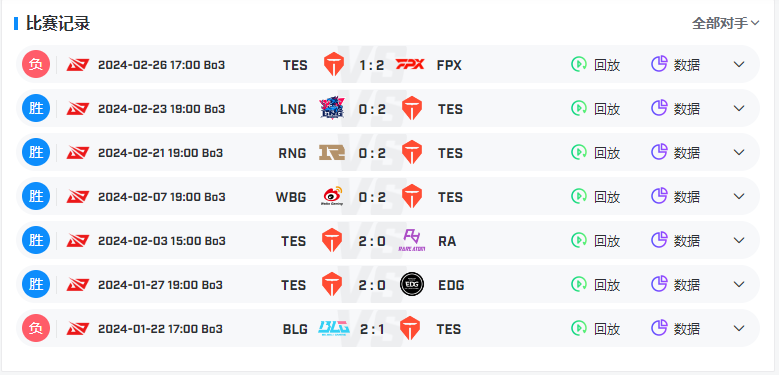Expand the TES vs FPX match row
This screenshot has width=779, height=375.
(x=739, y=65)
